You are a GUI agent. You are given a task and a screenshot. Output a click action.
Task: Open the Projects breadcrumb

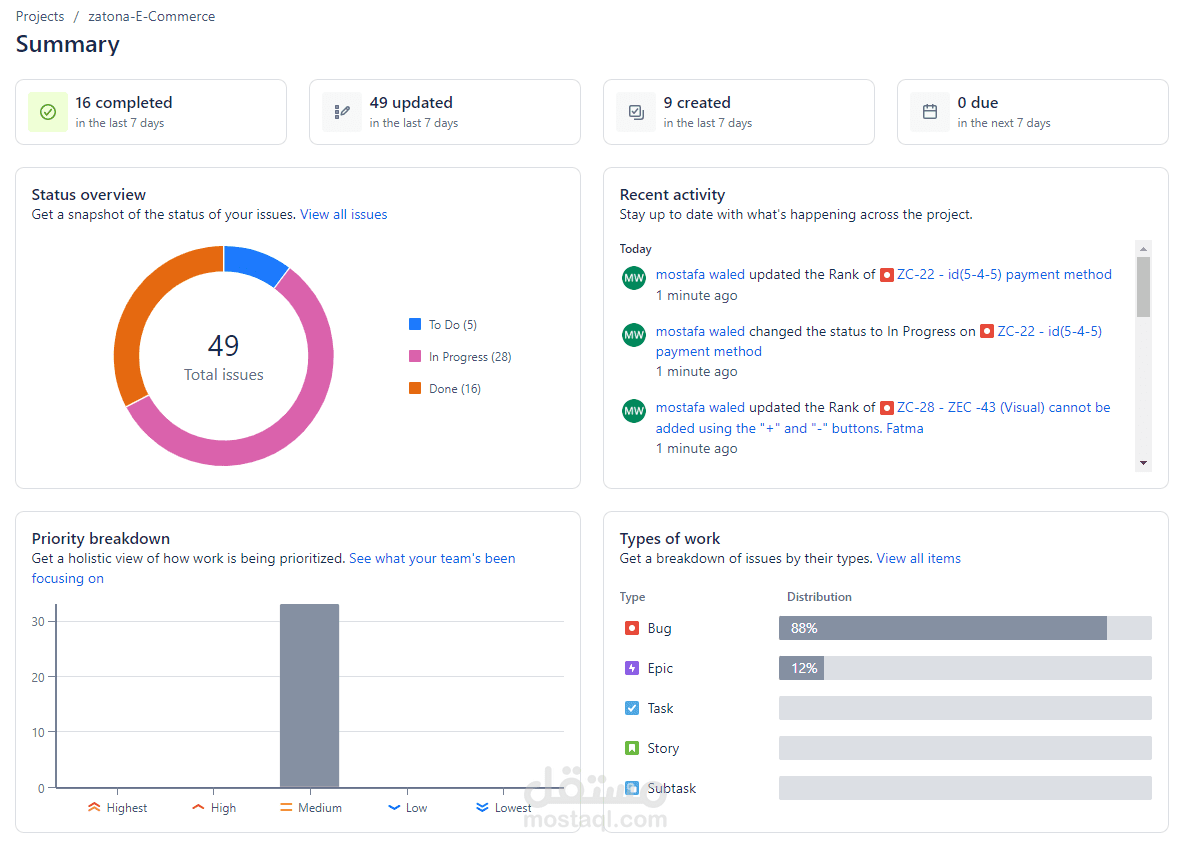click(40, 16)
